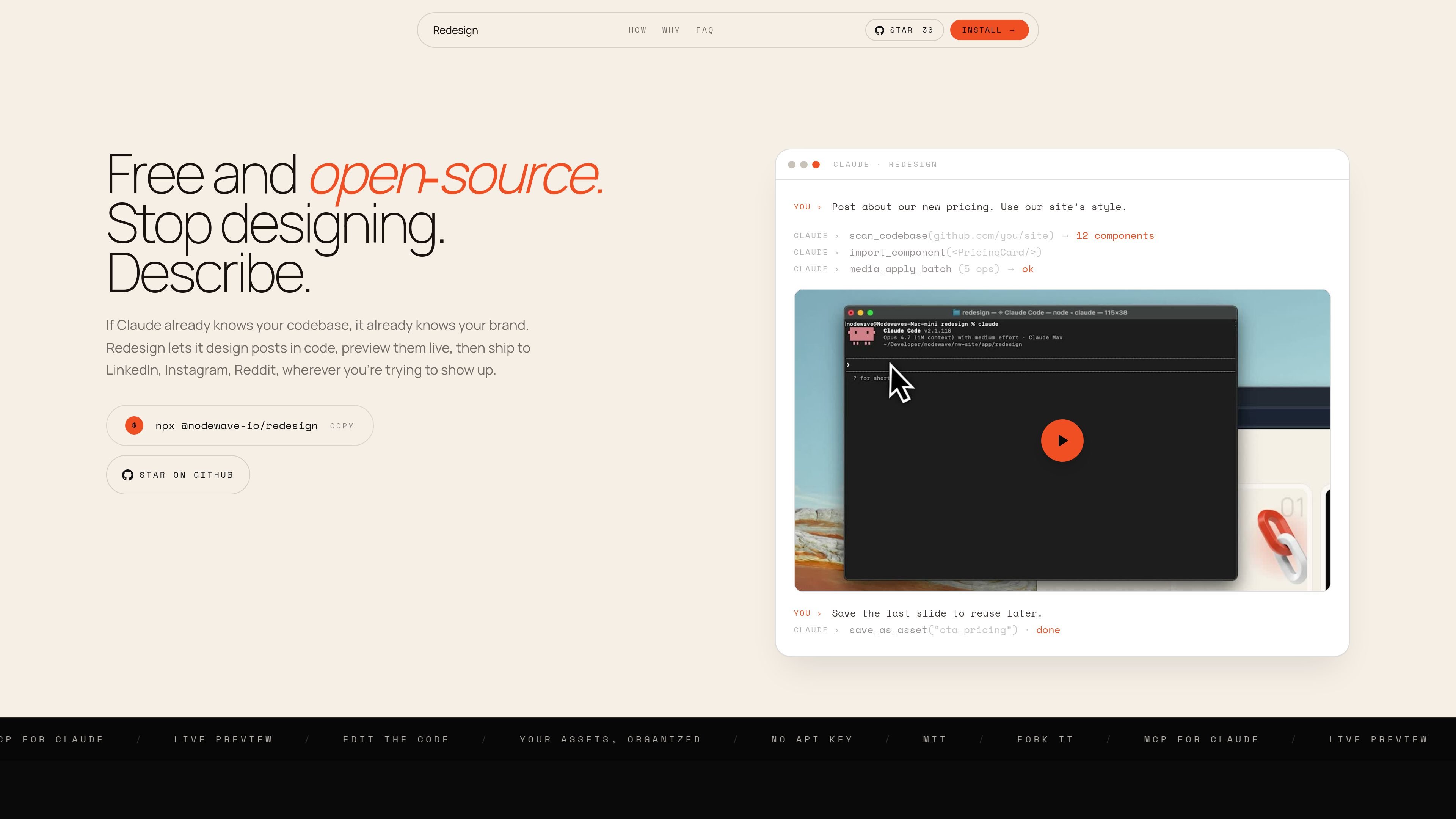Click the GitHub STAR 36 button
1456x819 pixels.
pyautogui.click(x=904, y=30)
